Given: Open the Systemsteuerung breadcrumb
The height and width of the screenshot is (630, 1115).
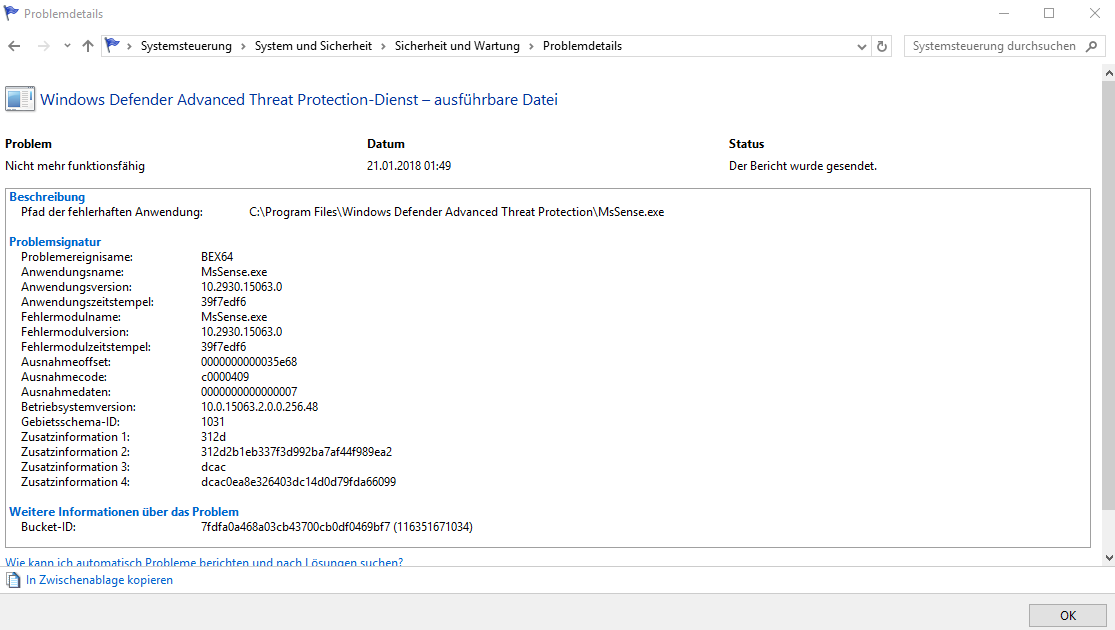Looking at the screenshot, I should (186, 46).
